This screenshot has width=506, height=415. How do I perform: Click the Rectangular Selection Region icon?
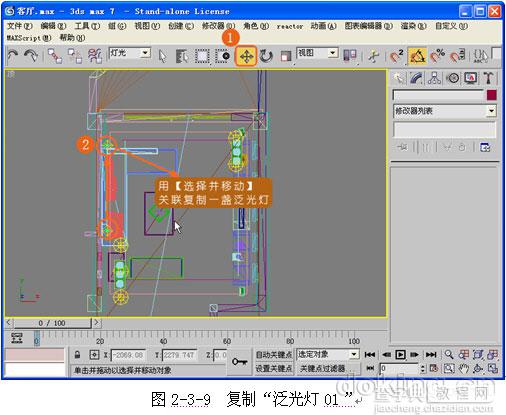[x=202, y=56]
